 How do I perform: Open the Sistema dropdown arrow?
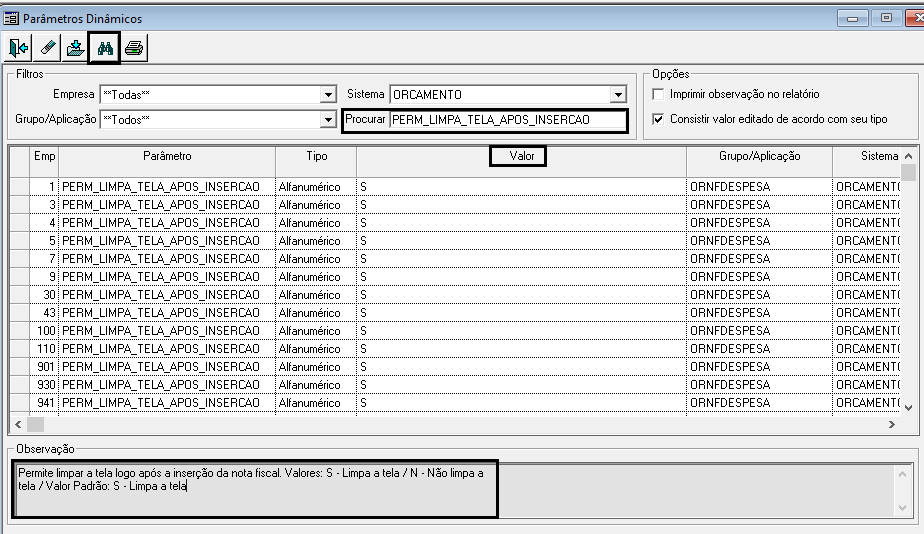(x=618, y=94)
